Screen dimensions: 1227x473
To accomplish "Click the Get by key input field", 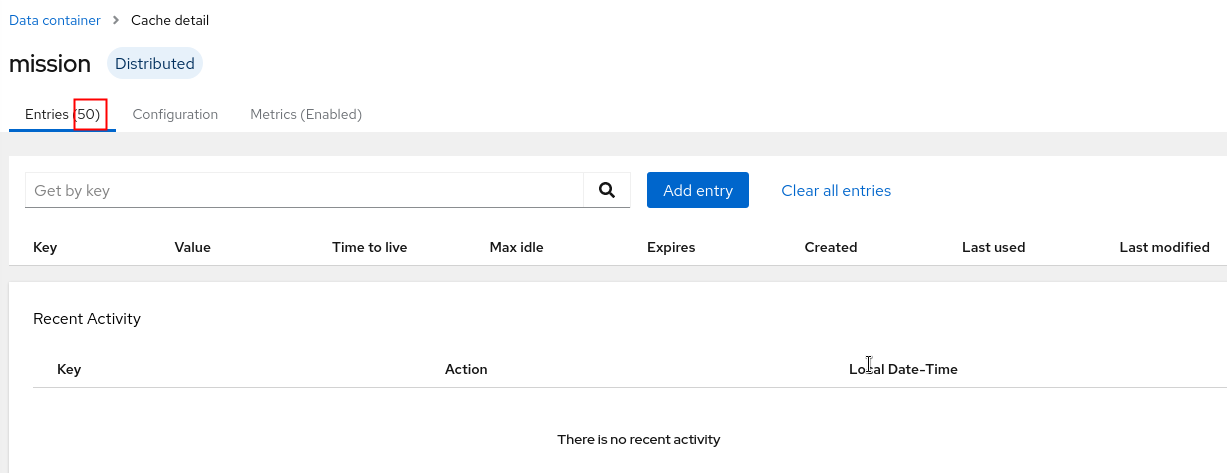I will point(304,190).
